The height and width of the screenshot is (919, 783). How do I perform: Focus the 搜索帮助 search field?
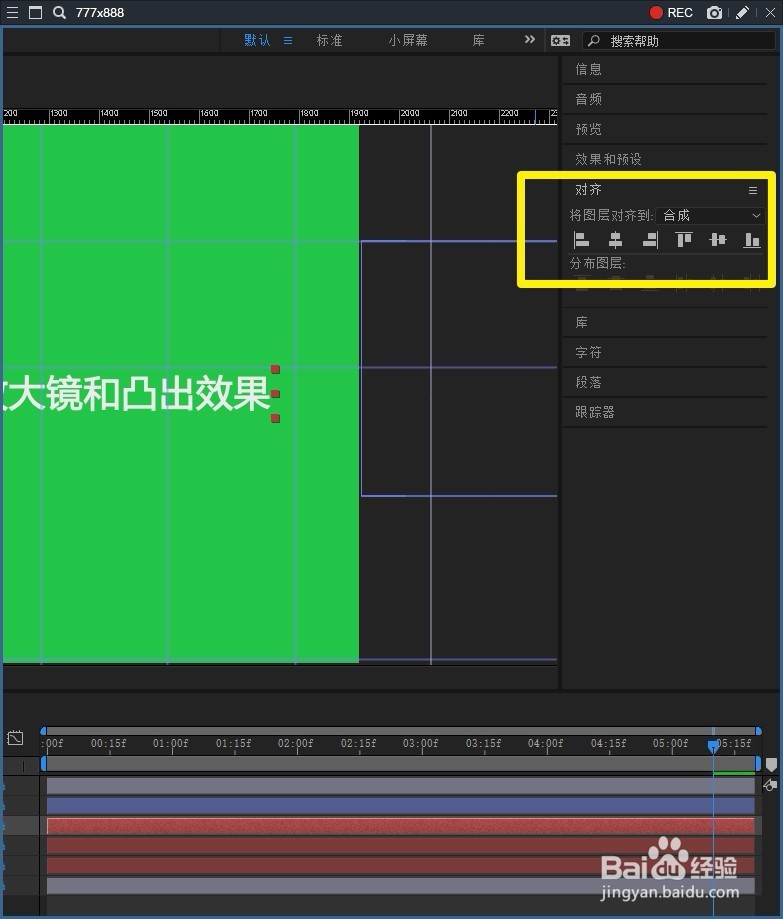pyautogui.click(x=679, y=40)
